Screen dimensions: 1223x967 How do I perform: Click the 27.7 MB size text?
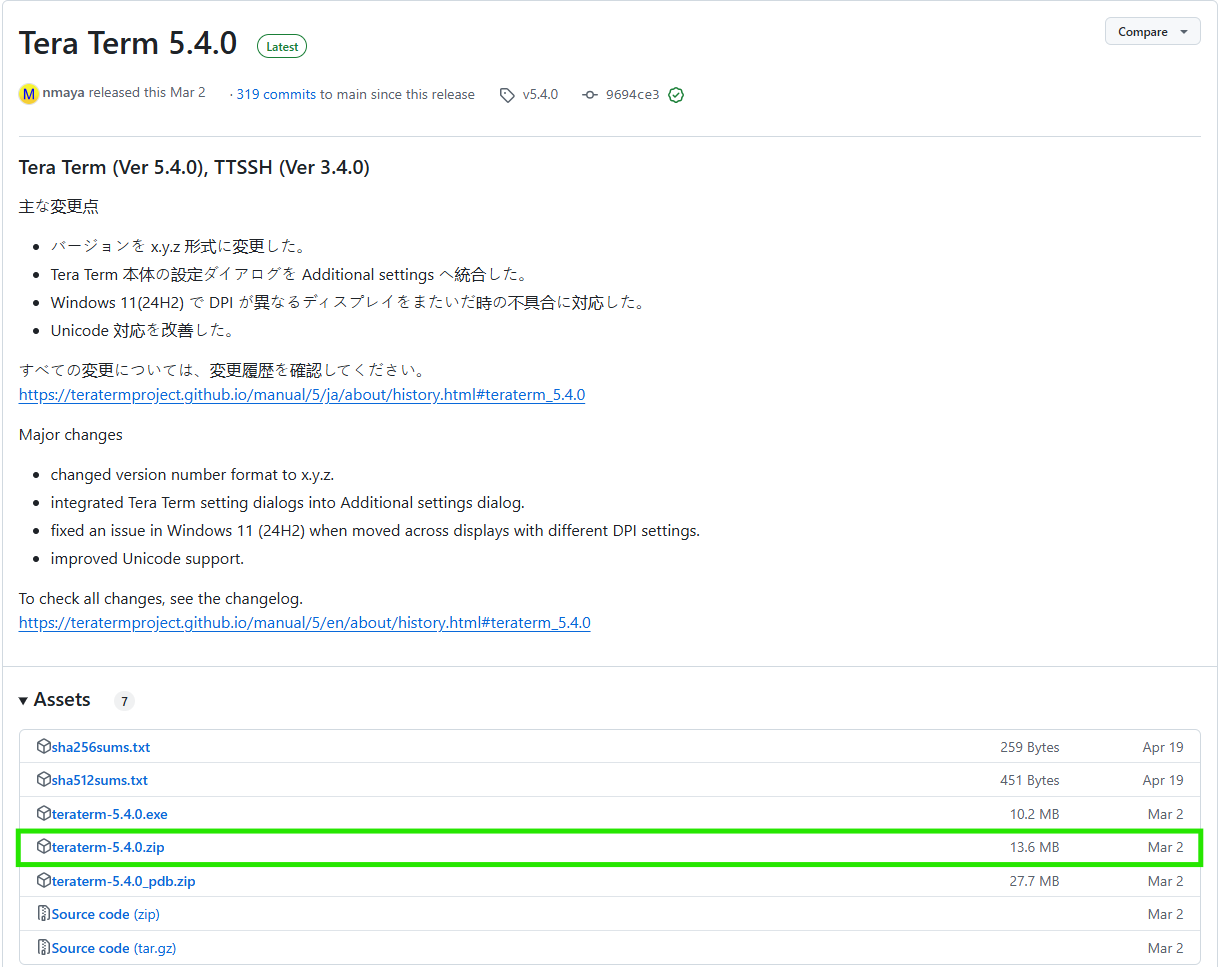[x=1034, y=881]
